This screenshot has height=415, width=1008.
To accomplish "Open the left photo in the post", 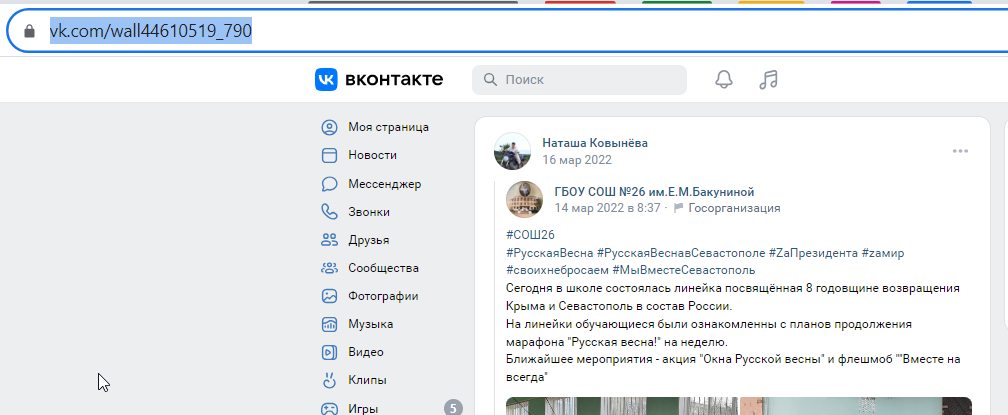I will coord(622,406).
